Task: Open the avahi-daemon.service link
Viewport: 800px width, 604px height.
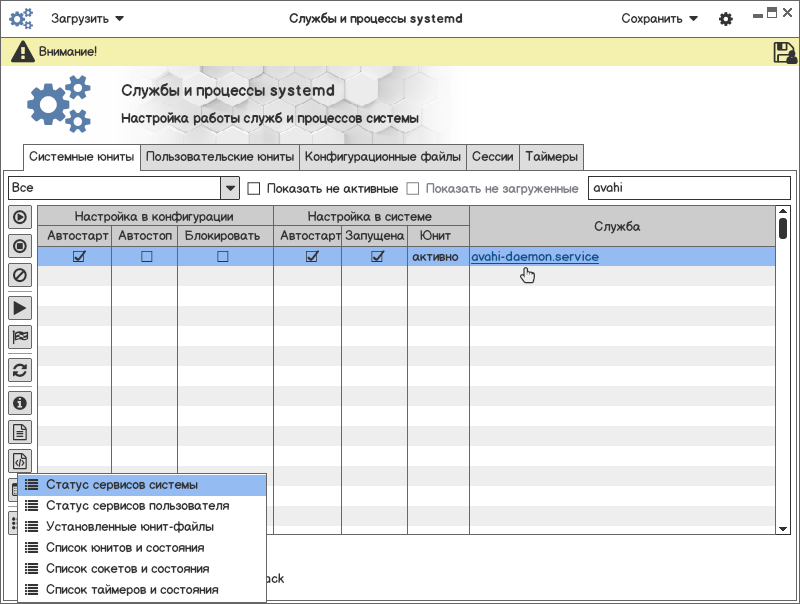Action: 535,257
